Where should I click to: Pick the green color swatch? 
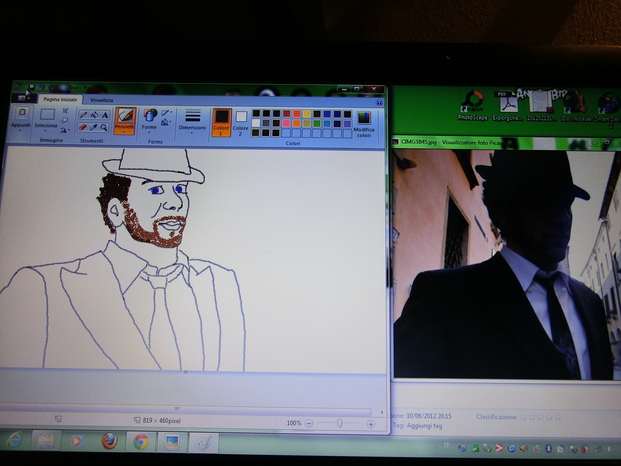point(316,124)
